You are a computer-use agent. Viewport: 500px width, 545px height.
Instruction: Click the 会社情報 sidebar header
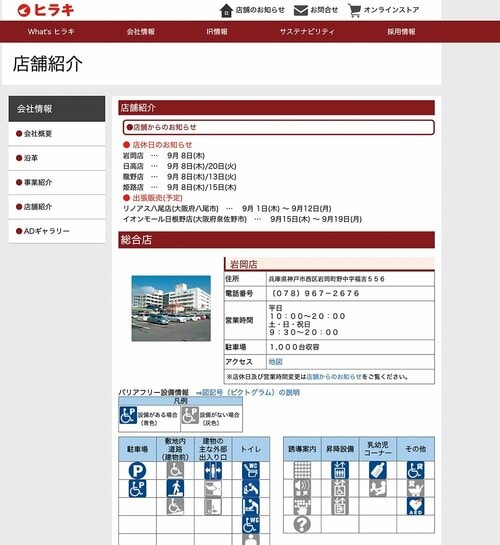(x=57, y=109)
